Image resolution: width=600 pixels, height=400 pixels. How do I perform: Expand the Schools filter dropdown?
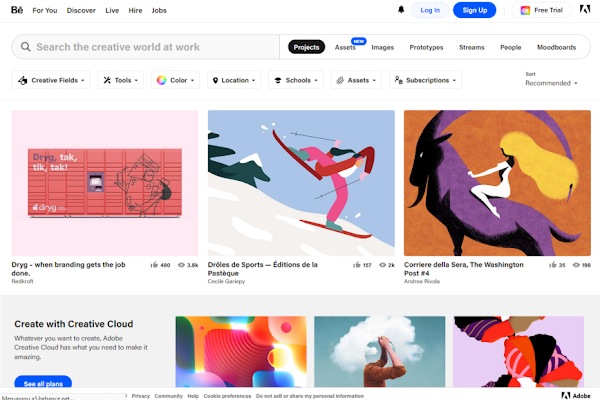pos(296,80)
